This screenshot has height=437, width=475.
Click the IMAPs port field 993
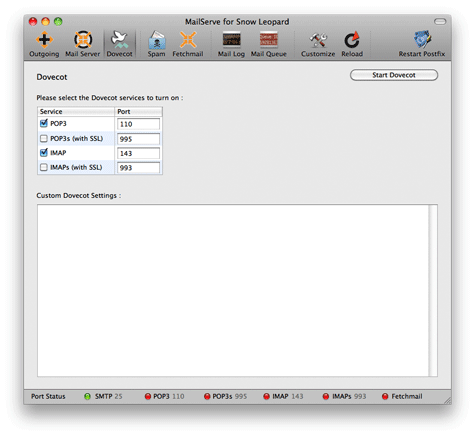[x=138, y=168]
